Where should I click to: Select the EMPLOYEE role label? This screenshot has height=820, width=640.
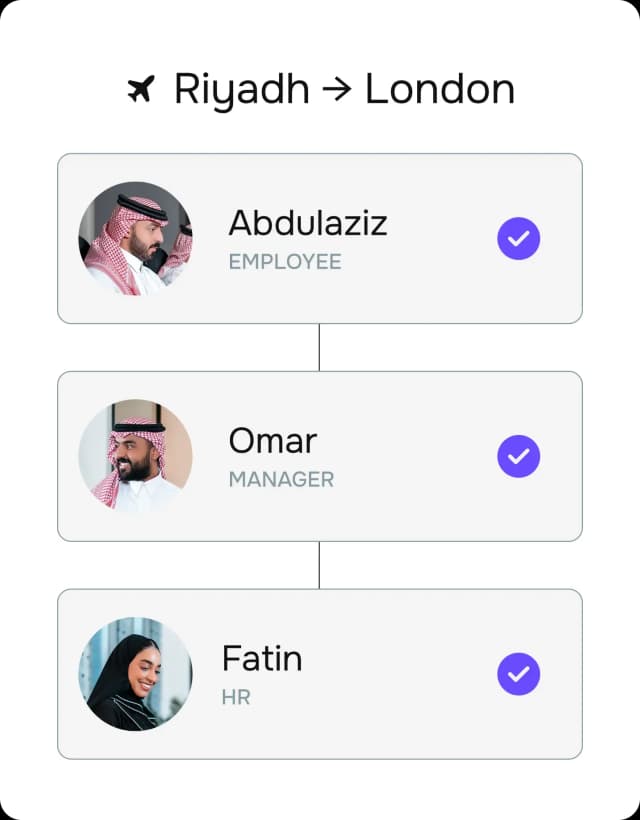[x=285, y=262]
